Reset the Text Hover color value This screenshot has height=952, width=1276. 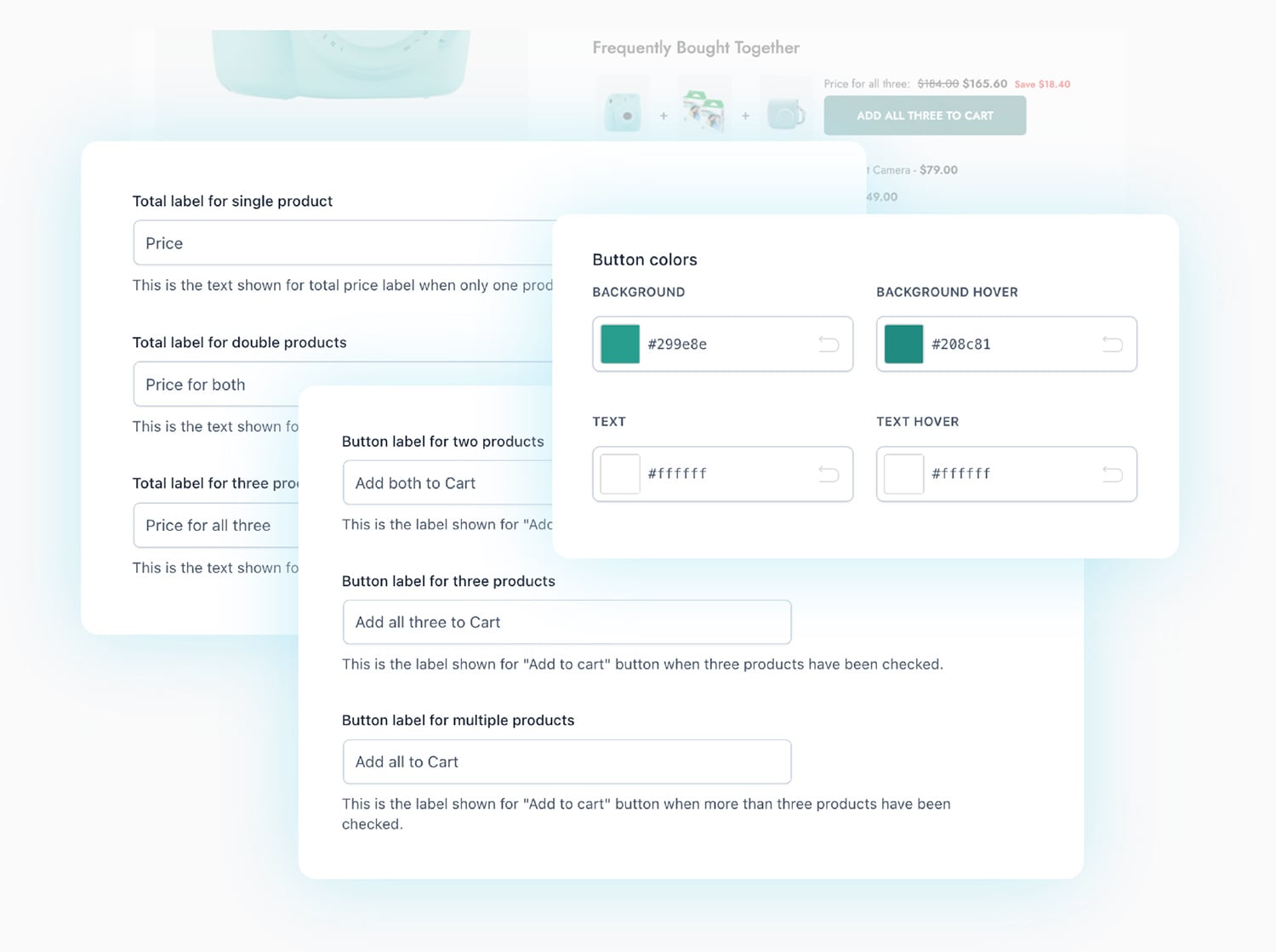click(1112, 474)
